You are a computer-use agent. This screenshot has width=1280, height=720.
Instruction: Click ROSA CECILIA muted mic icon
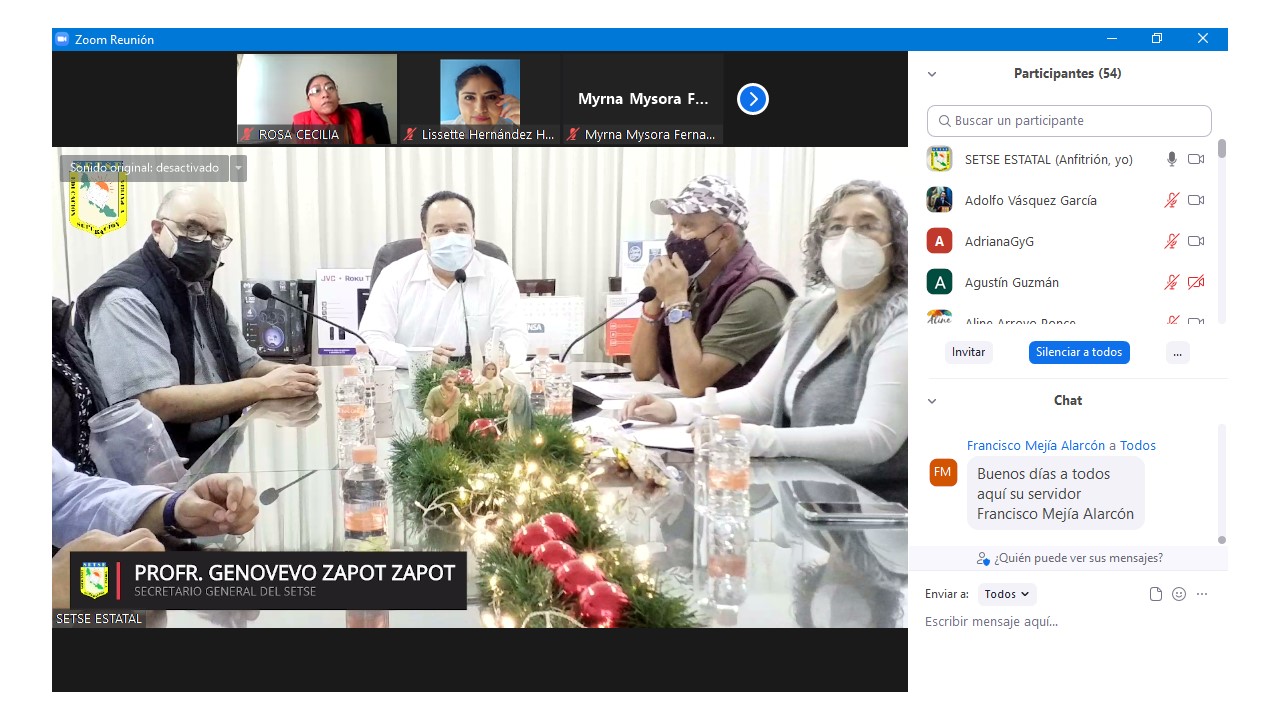(247, 134)
